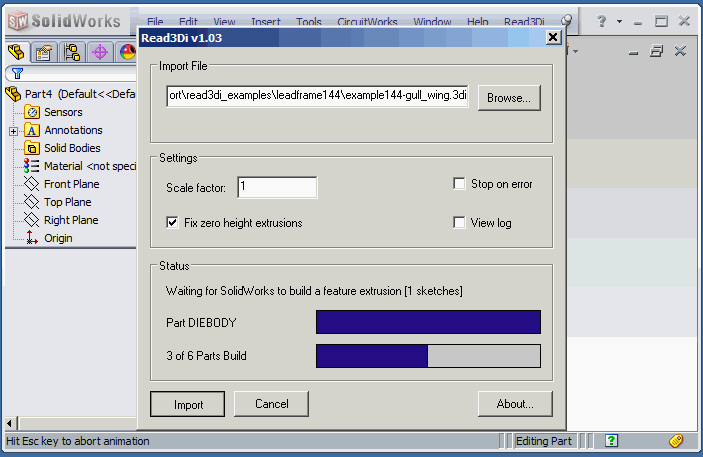Click the SolidWorks help question mark

[602, 21]
